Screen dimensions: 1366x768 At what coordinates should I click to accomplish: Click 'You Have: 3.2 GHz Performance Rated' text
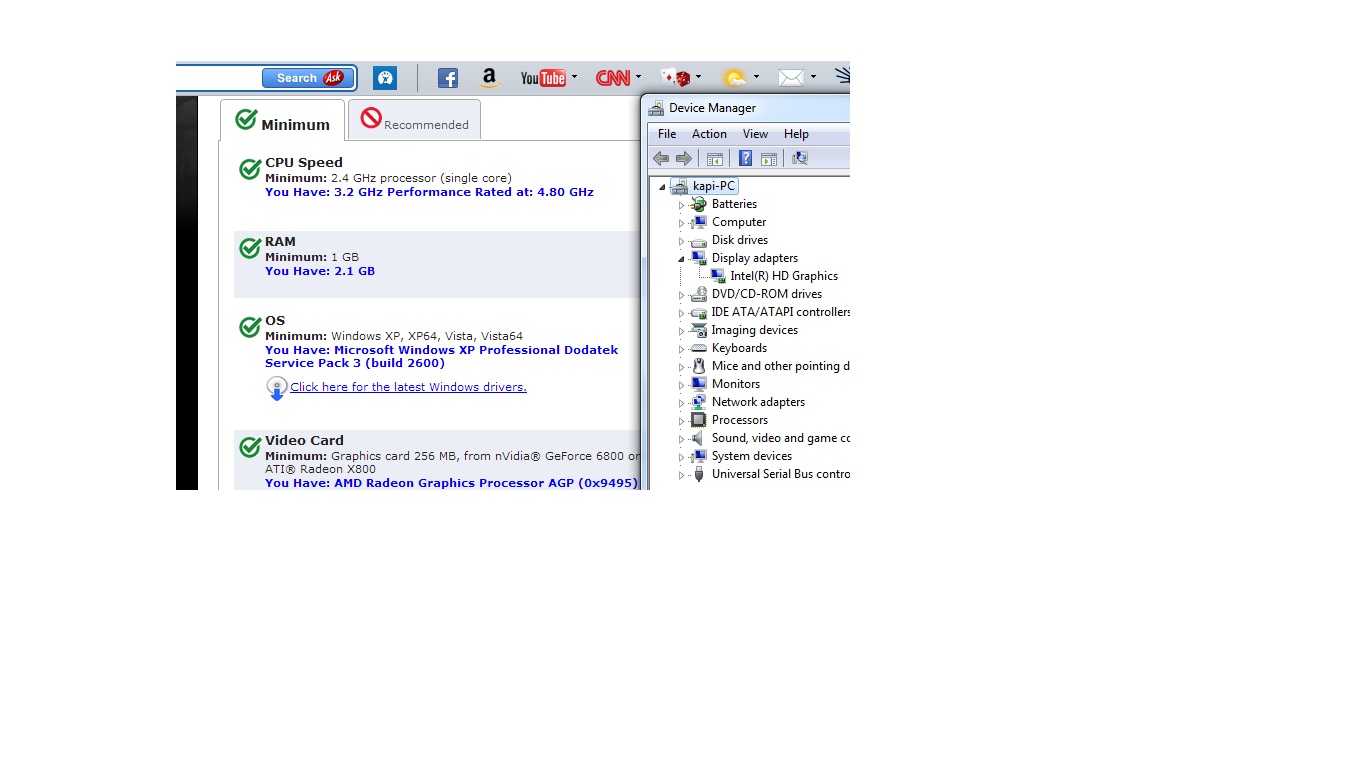pyautogui.click(x=429, y=192)
